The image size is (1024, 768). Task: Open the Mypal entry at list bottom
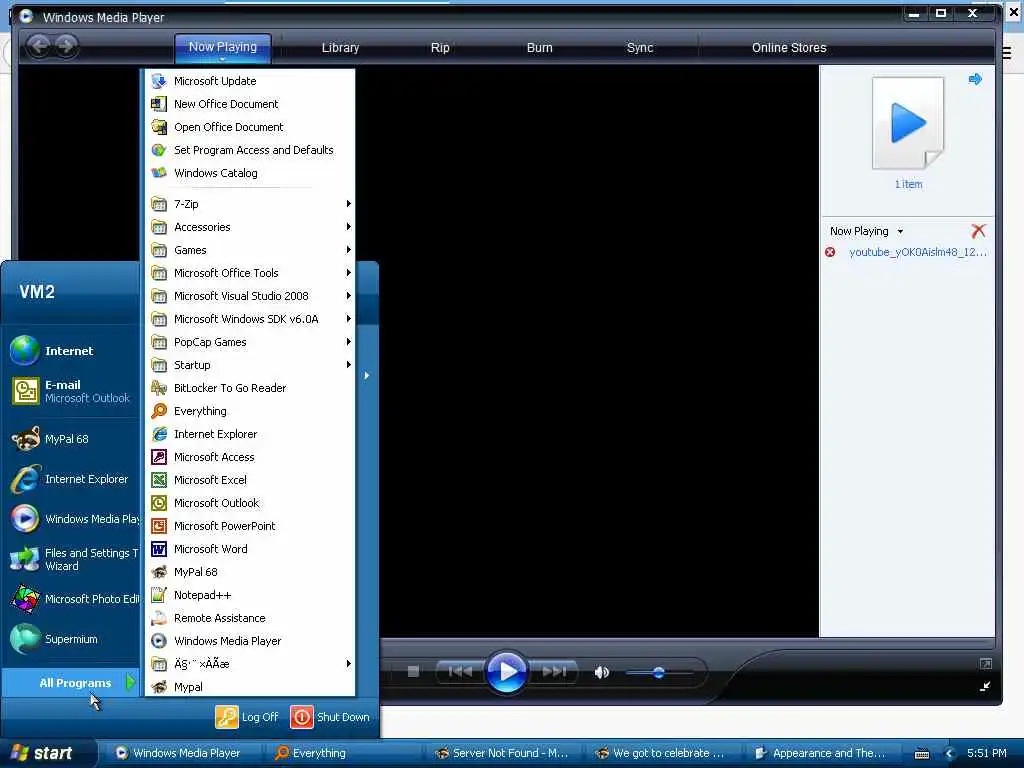[x=249, y=687]
